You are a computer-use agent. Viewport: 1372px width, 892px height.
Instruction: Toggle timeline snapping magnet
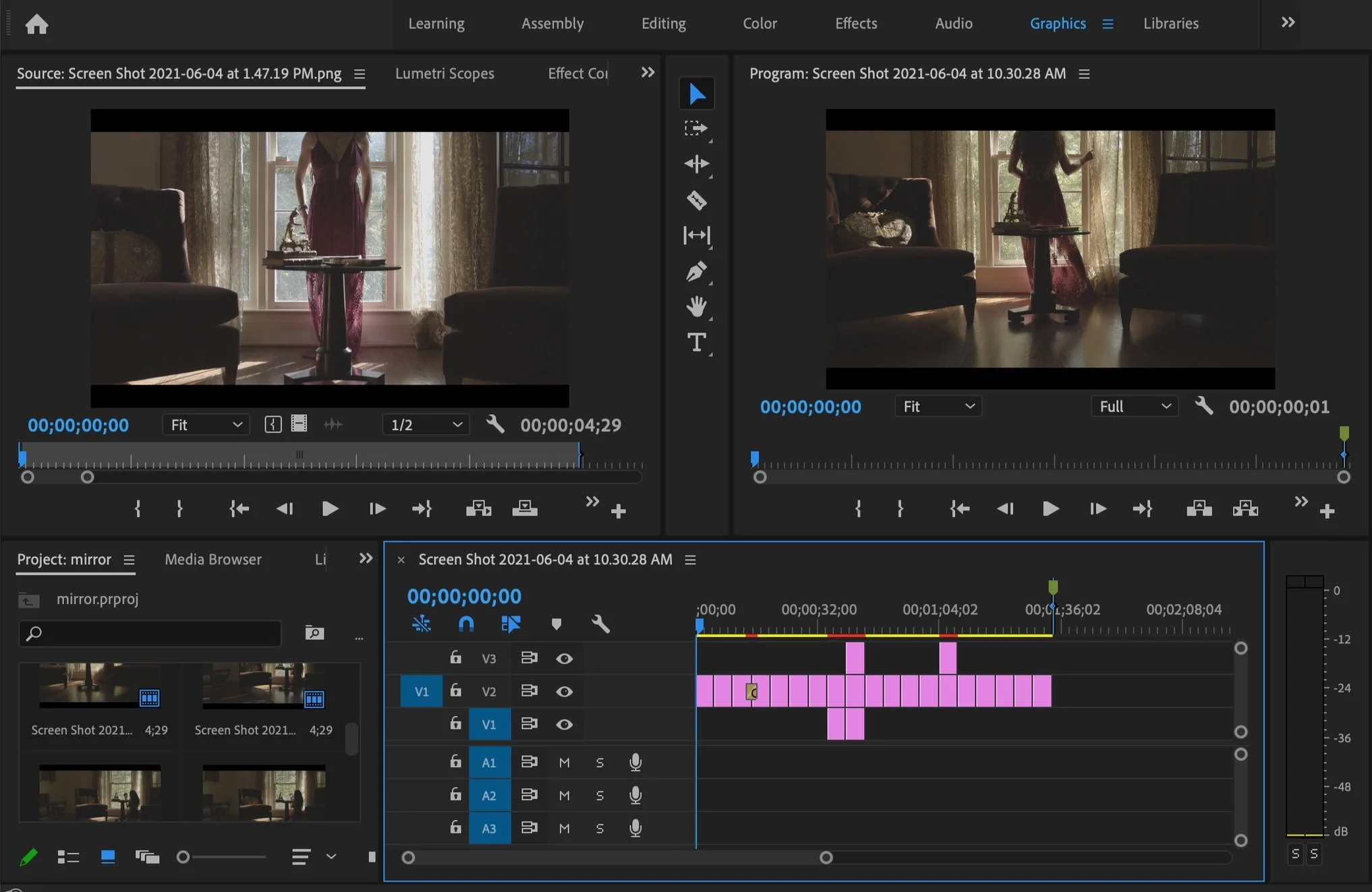click(465, 624)
